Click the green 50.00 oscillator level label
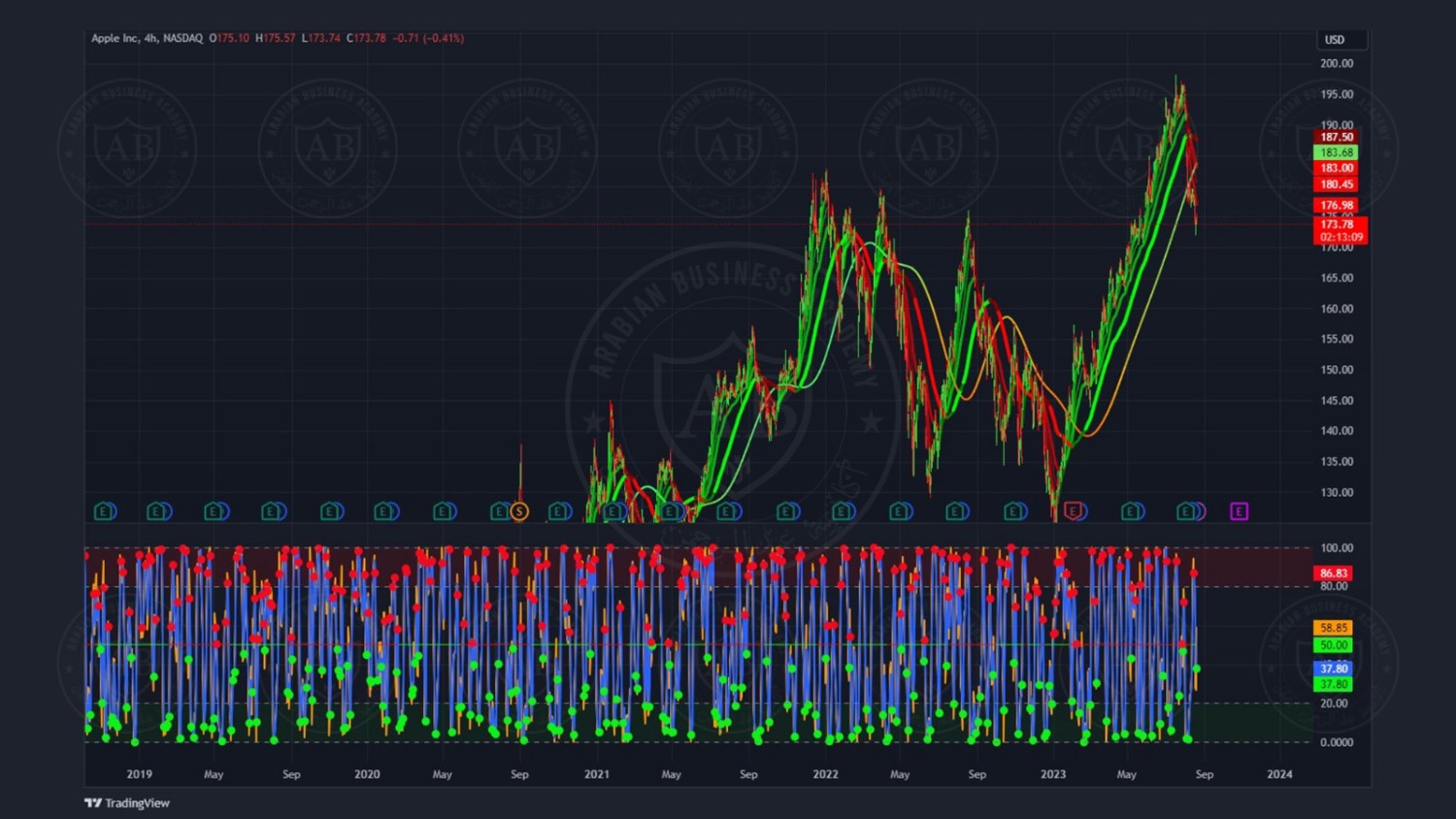Image resolution: width=1456 pixels, height=819 pixels. (x=1333, y=645)
